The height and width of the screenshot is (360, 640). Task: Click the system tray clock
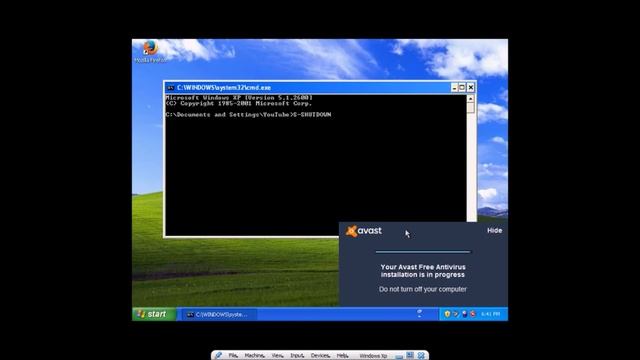tap(490, 314)
